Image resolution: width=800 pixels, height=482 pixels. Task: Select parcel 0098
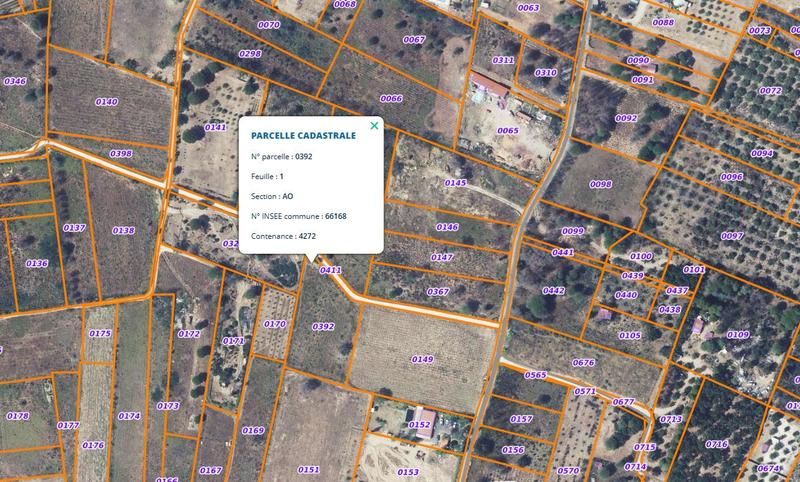600,185
